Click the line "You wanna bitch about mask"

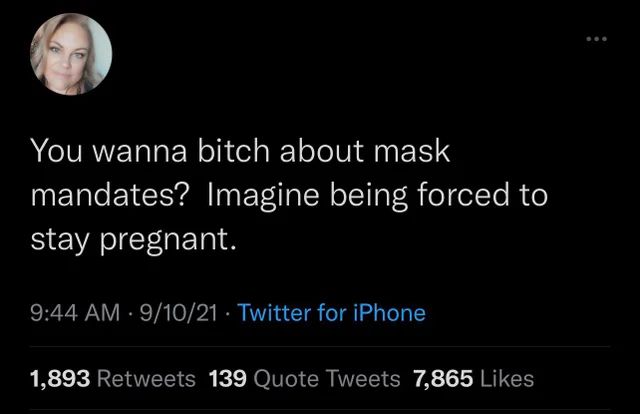pos(241,153)
